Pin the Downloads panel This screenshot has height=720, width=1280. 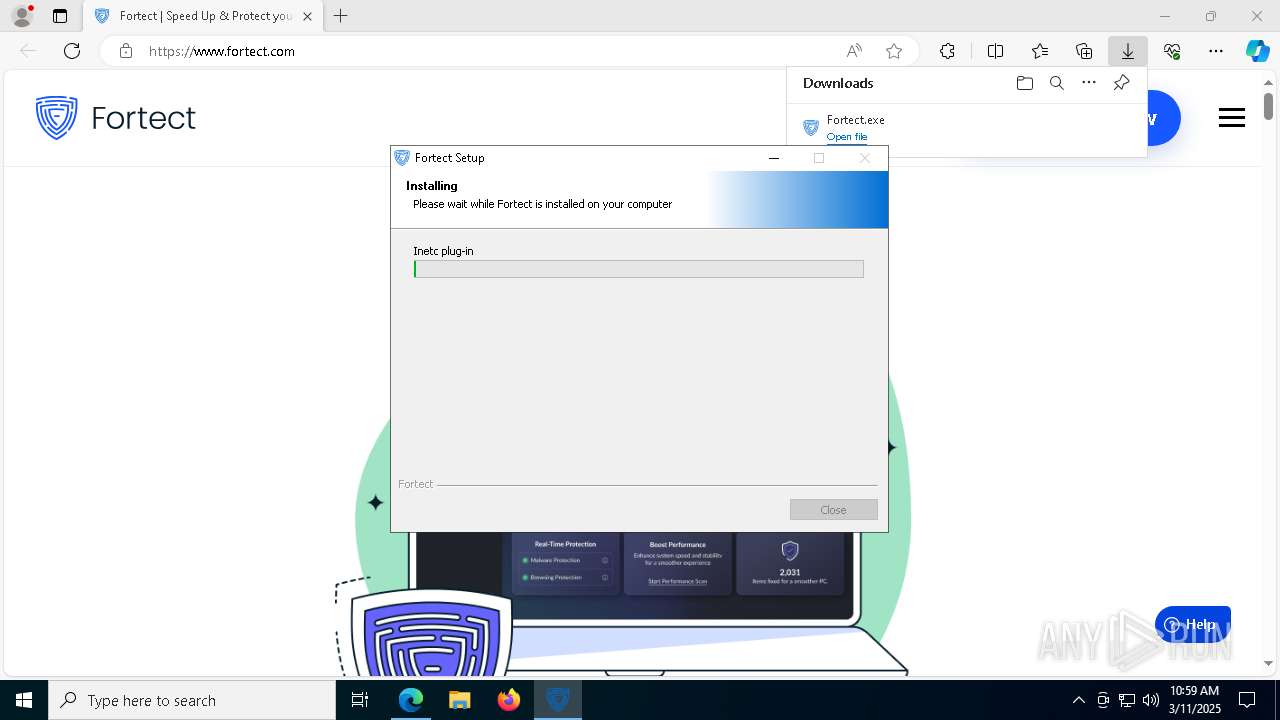point(1121,83)
